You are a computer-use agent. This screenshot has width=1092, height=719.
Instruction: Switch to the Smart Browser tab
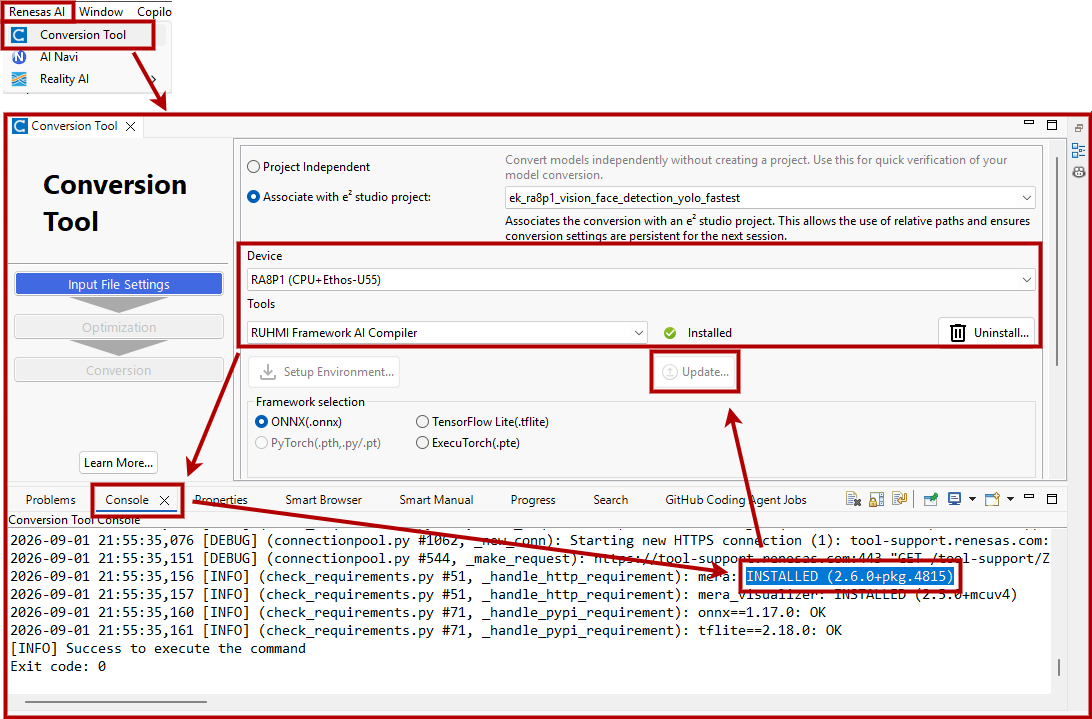pos(323,500)
